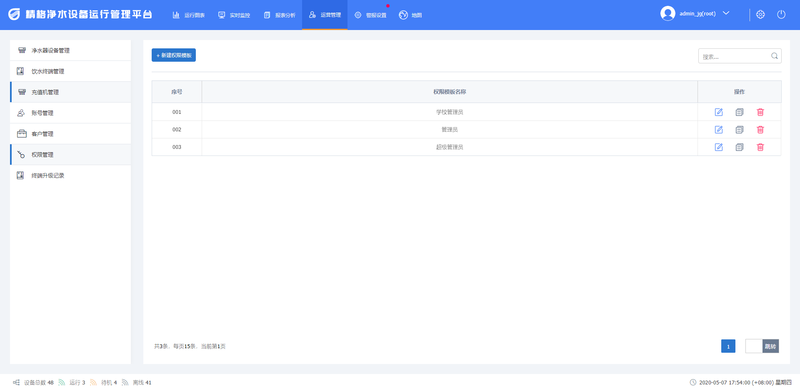Viewport: 800px width, 389px height.
Task: Click the admin_jg(root) username text
Action: (697, 14)
